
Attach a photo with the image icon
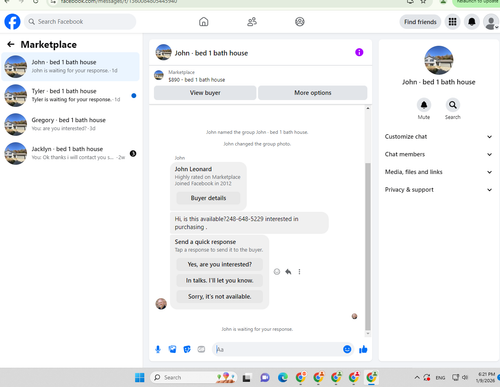click(x=172, y=349)
